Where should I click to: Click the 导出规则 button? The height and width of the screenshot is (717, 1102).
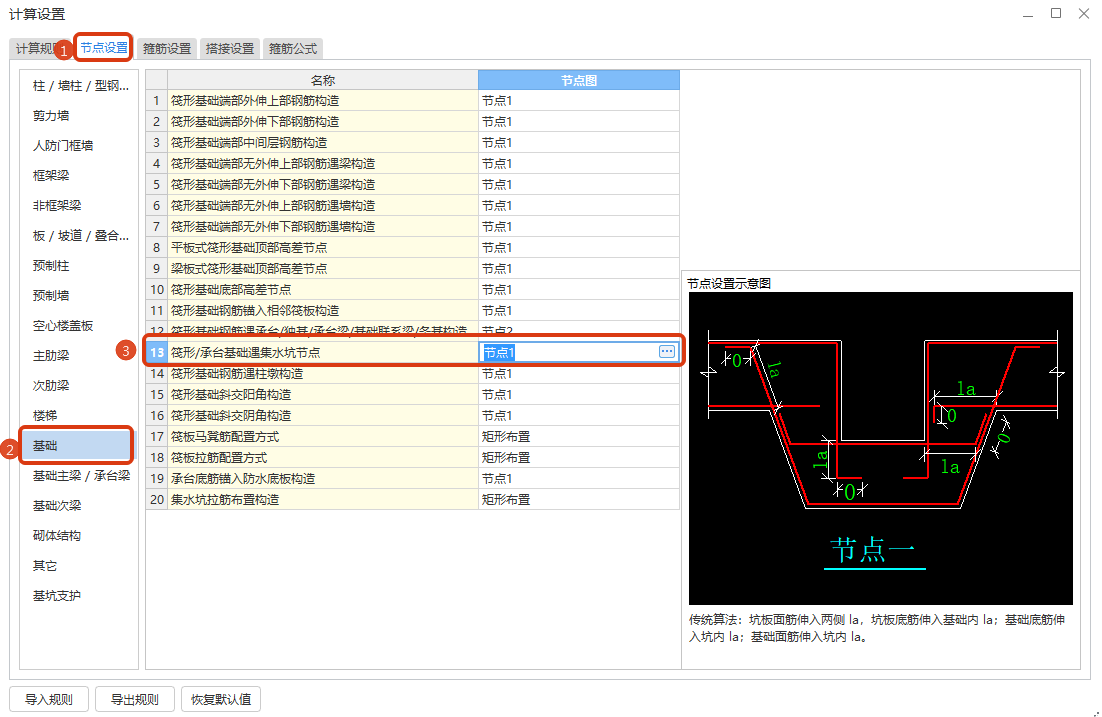pyautogui.click(x=135, y=699)
